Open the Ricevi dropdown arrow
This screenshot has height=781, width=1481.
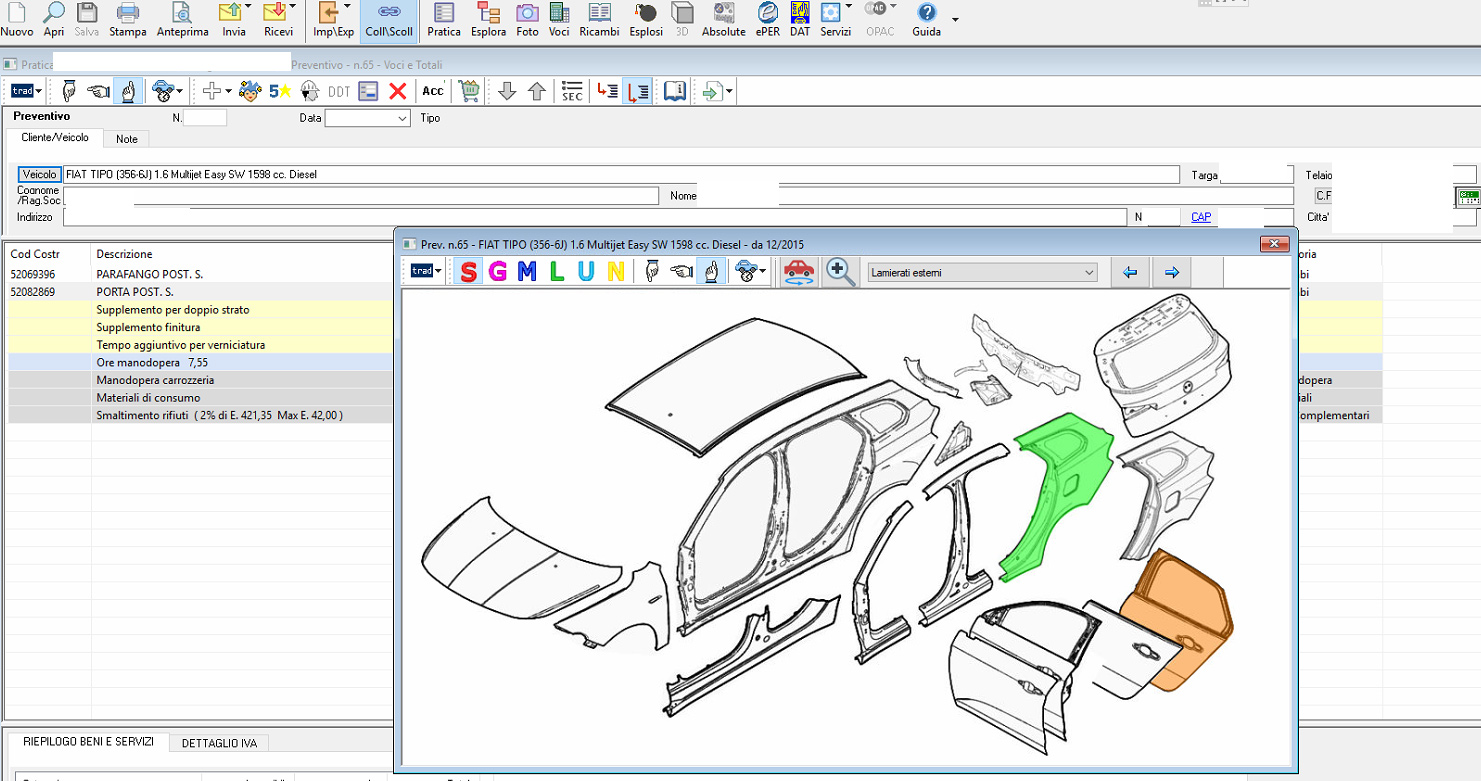point(292,8)
